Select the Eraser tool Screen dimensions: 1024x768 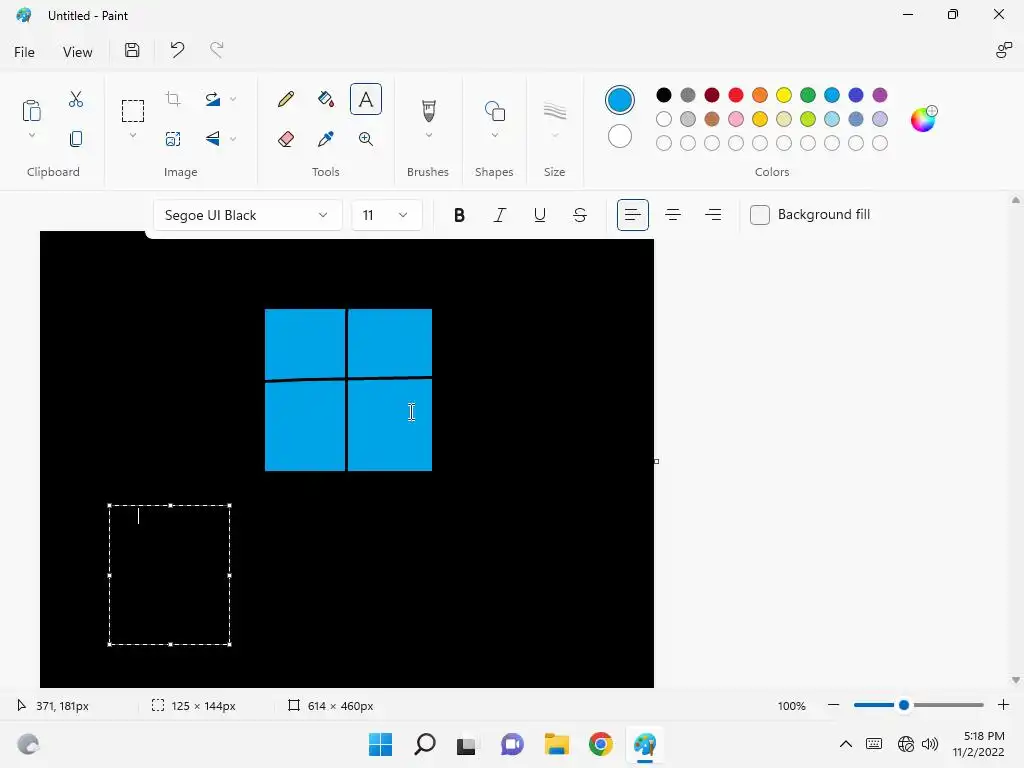[285, 139]
